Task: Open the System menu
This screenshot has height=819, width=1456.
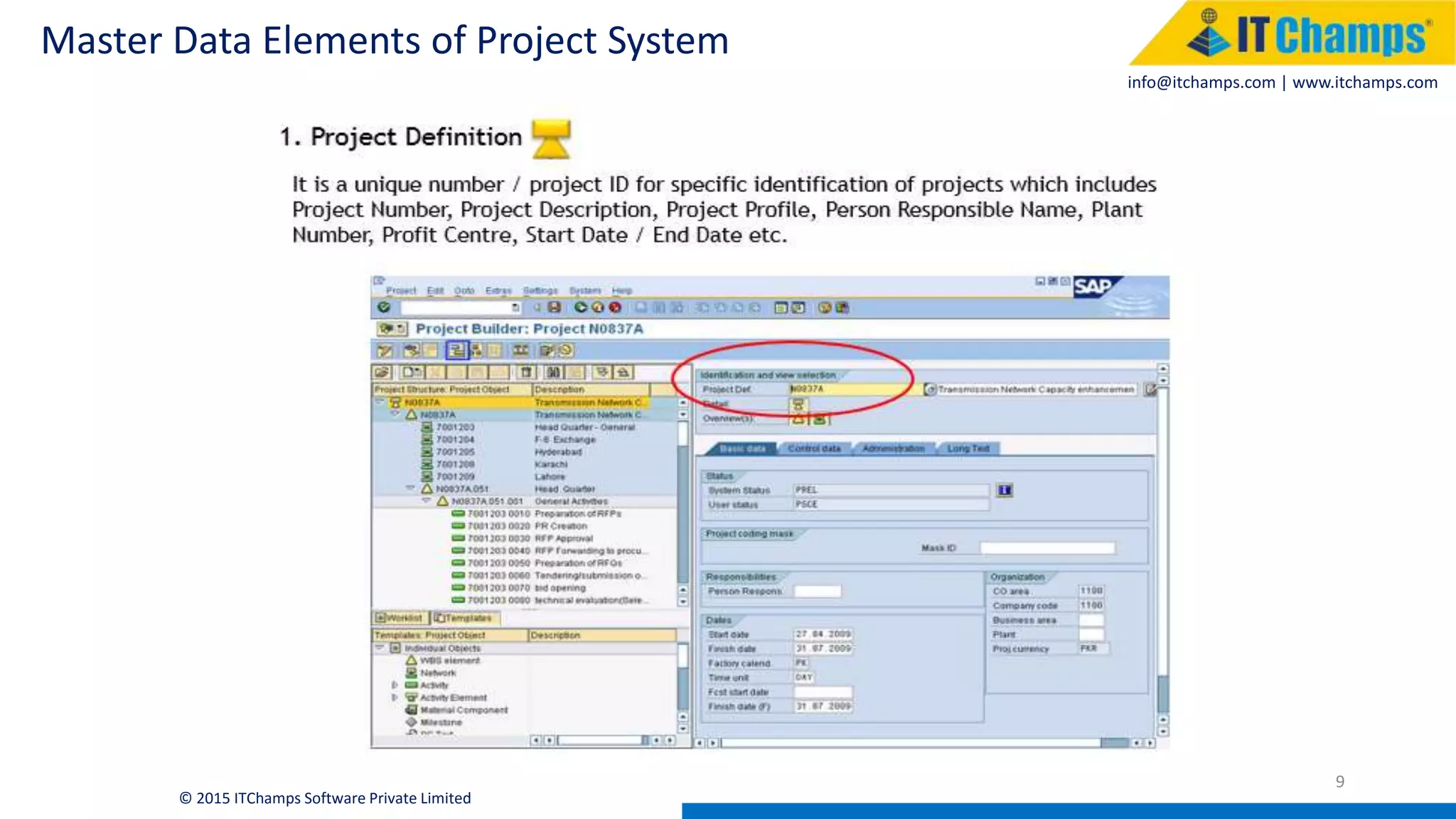Action: (585, 291)
